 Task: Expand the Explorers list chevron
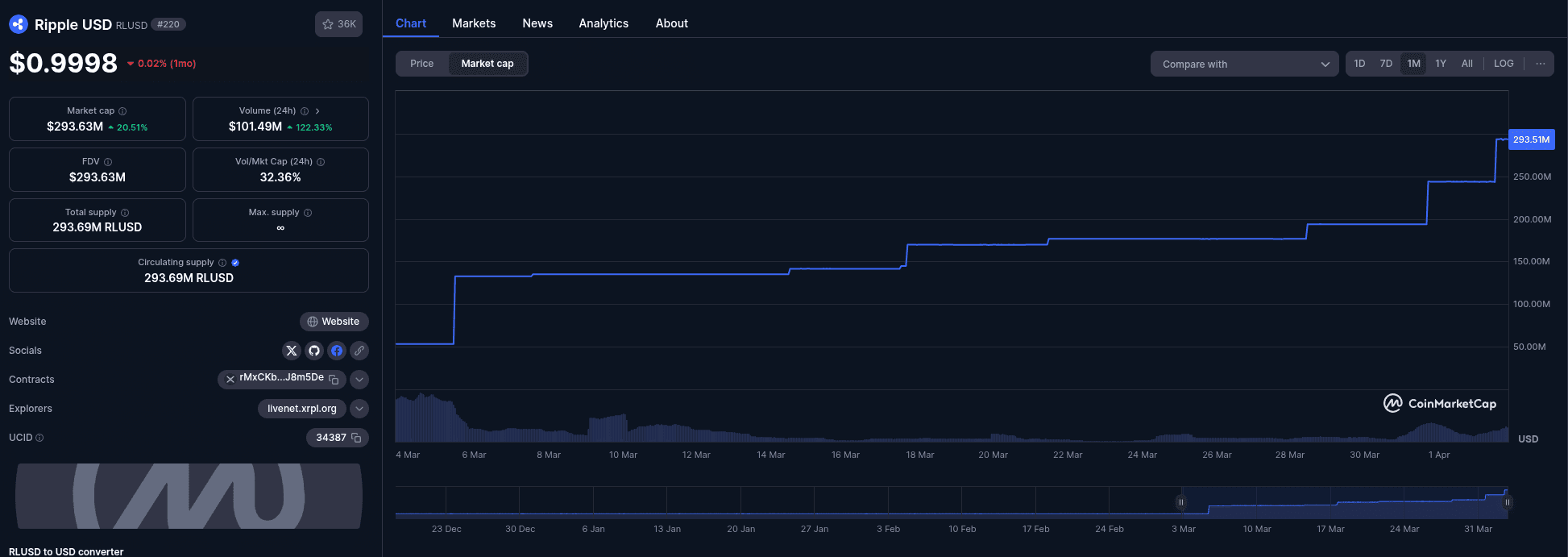click(x=359, y=409)
